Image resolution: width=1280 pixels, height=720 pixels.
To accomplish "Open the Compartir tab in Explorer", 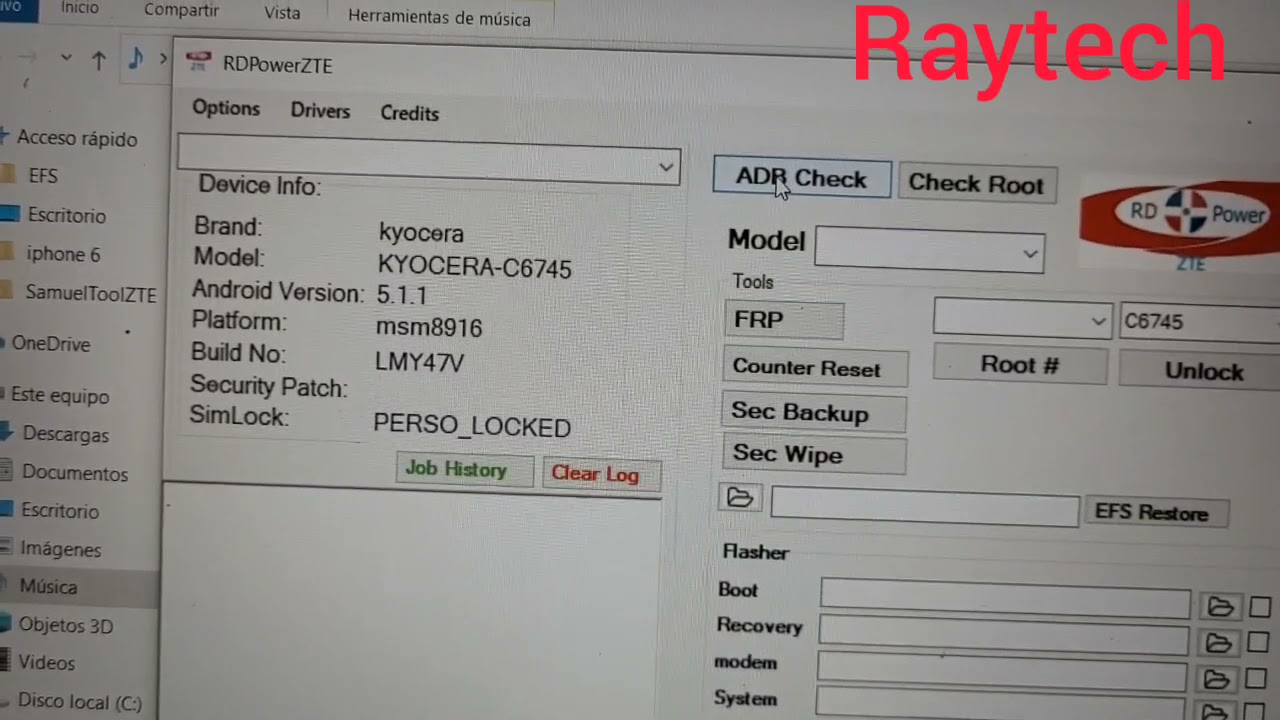I will pyautogui.click(x=181, y=10).
